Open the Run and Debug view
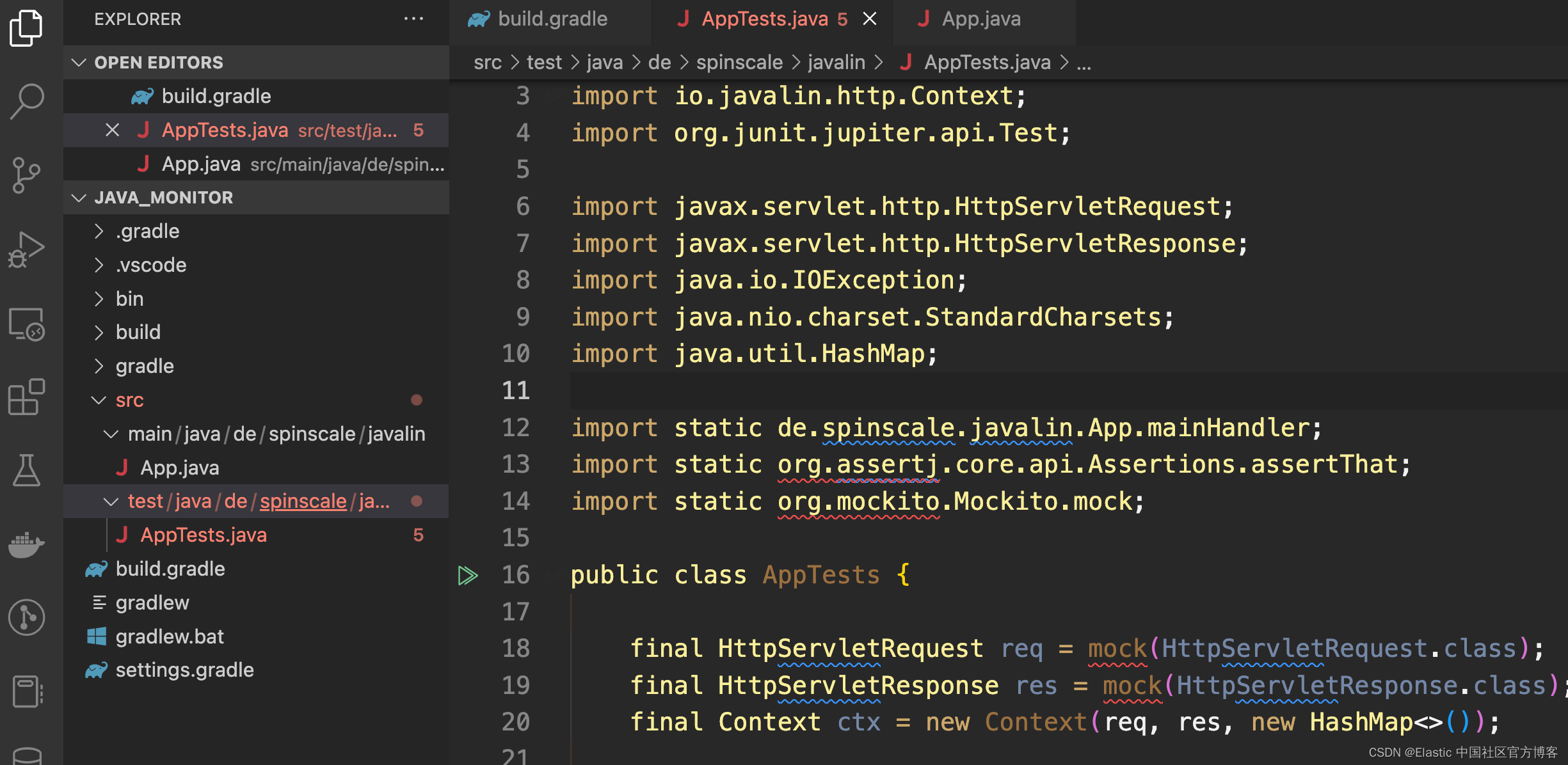Viewport: 1568px width, 765px height. click(27, 249)
